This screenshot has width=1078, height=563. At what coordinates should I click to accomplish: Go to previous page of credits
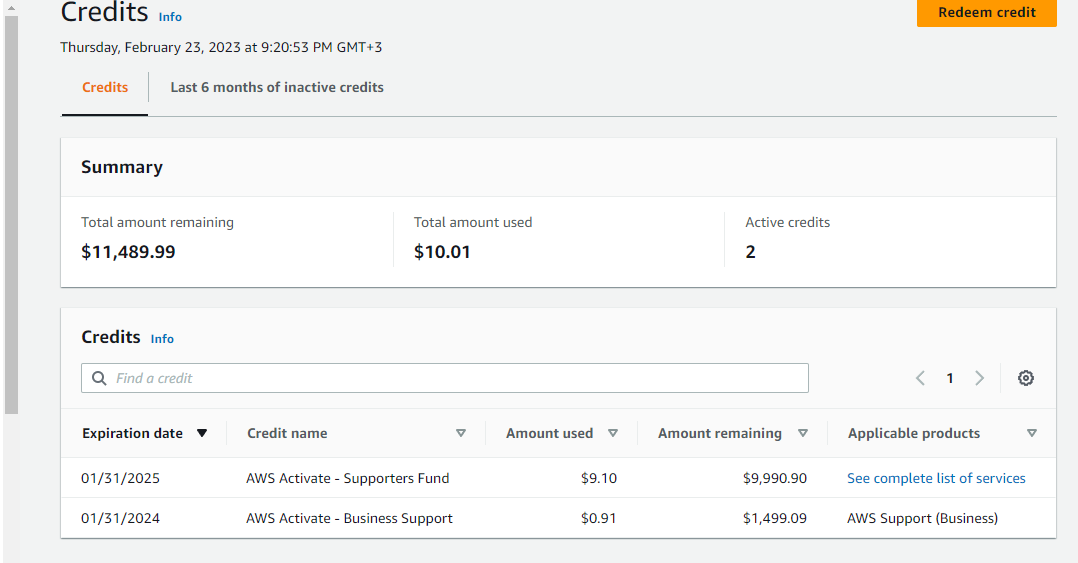[920, 378]
